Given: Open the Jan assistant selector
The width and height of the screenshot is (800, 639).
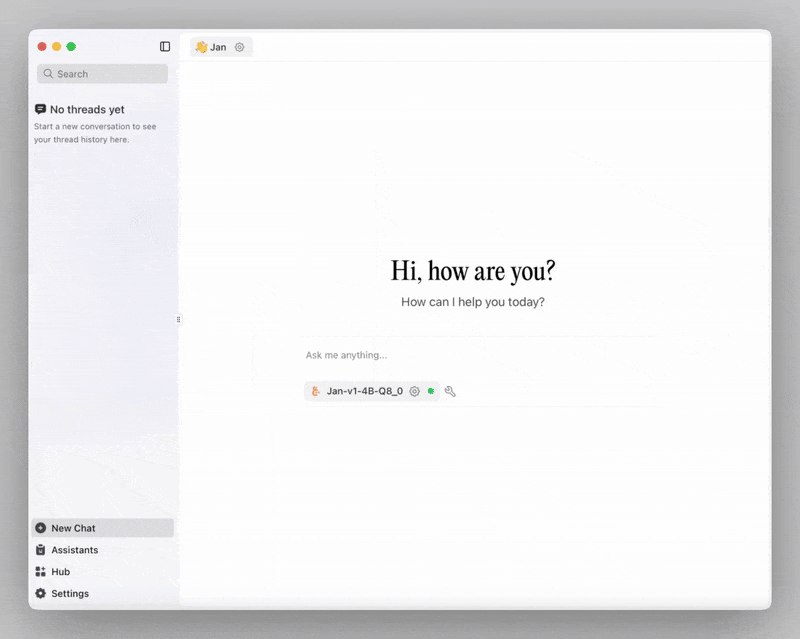Looking at the screenshot, I should coord(211,47).
